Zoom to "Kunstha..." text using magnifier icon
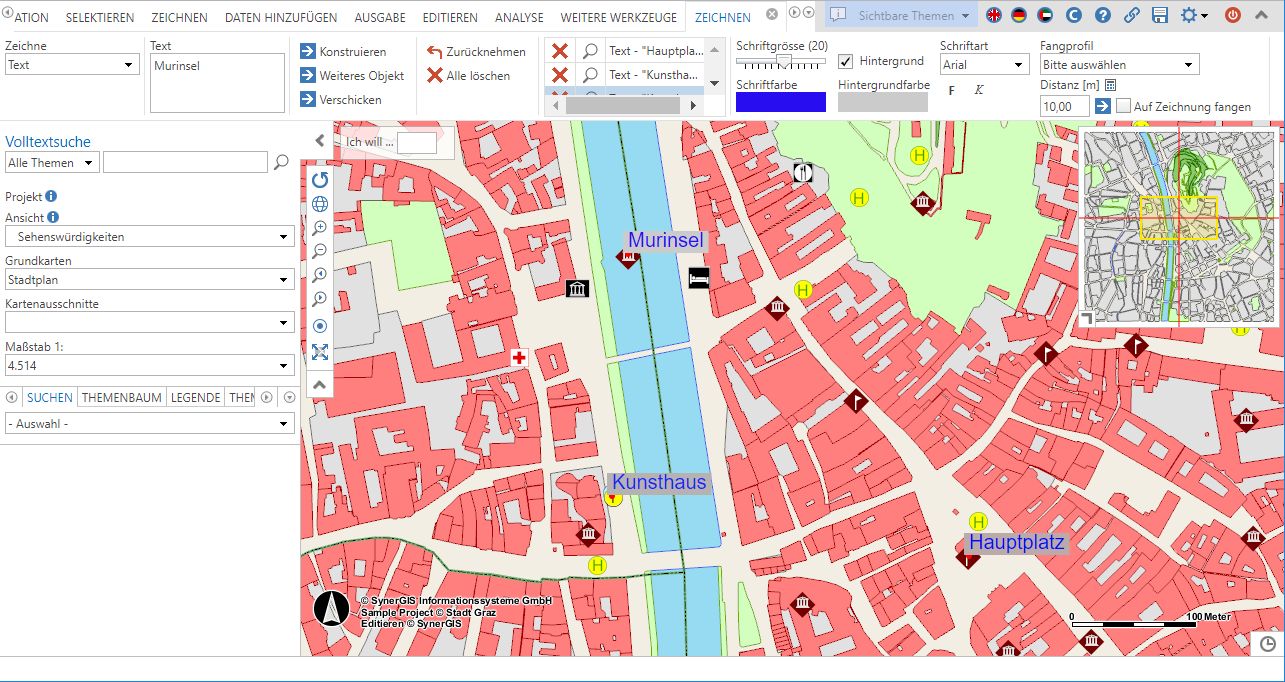Image resolution: width=1285 pixels, height=682 pixels. [x=591, y=76]
